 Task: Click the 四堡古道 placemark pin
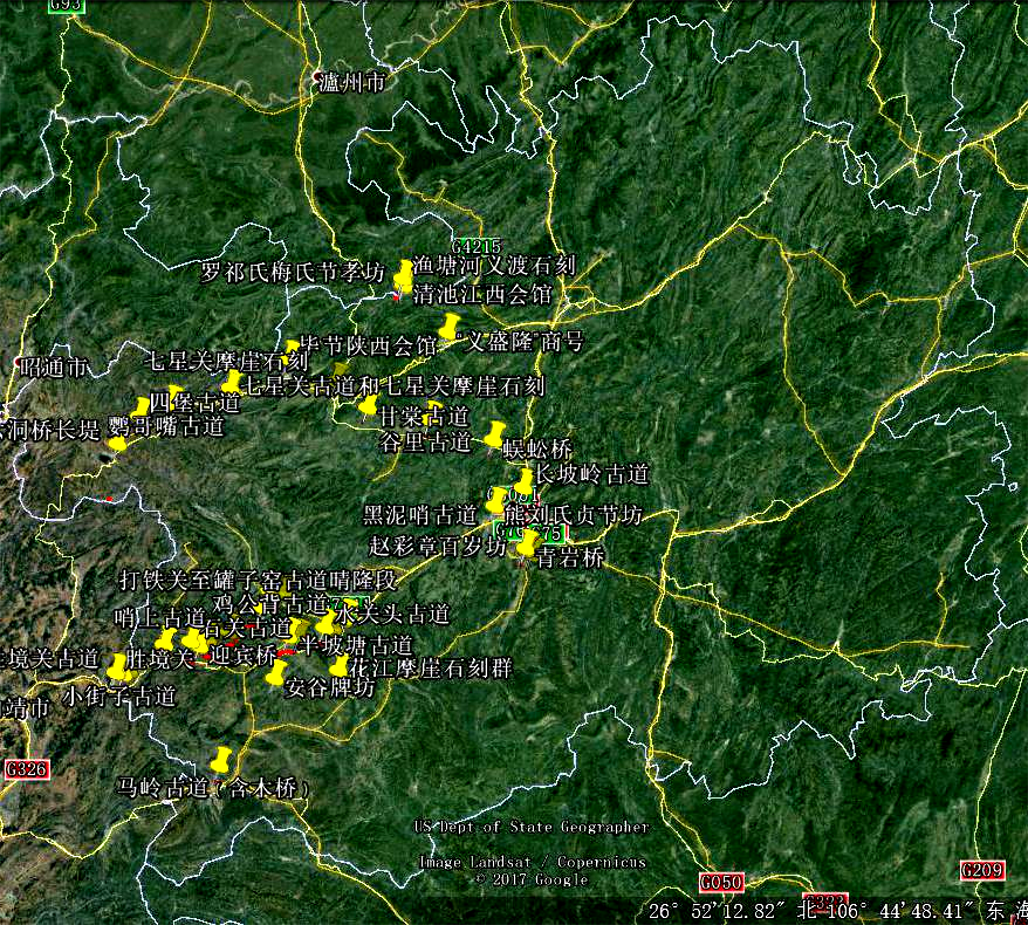(x=141, y=407)
